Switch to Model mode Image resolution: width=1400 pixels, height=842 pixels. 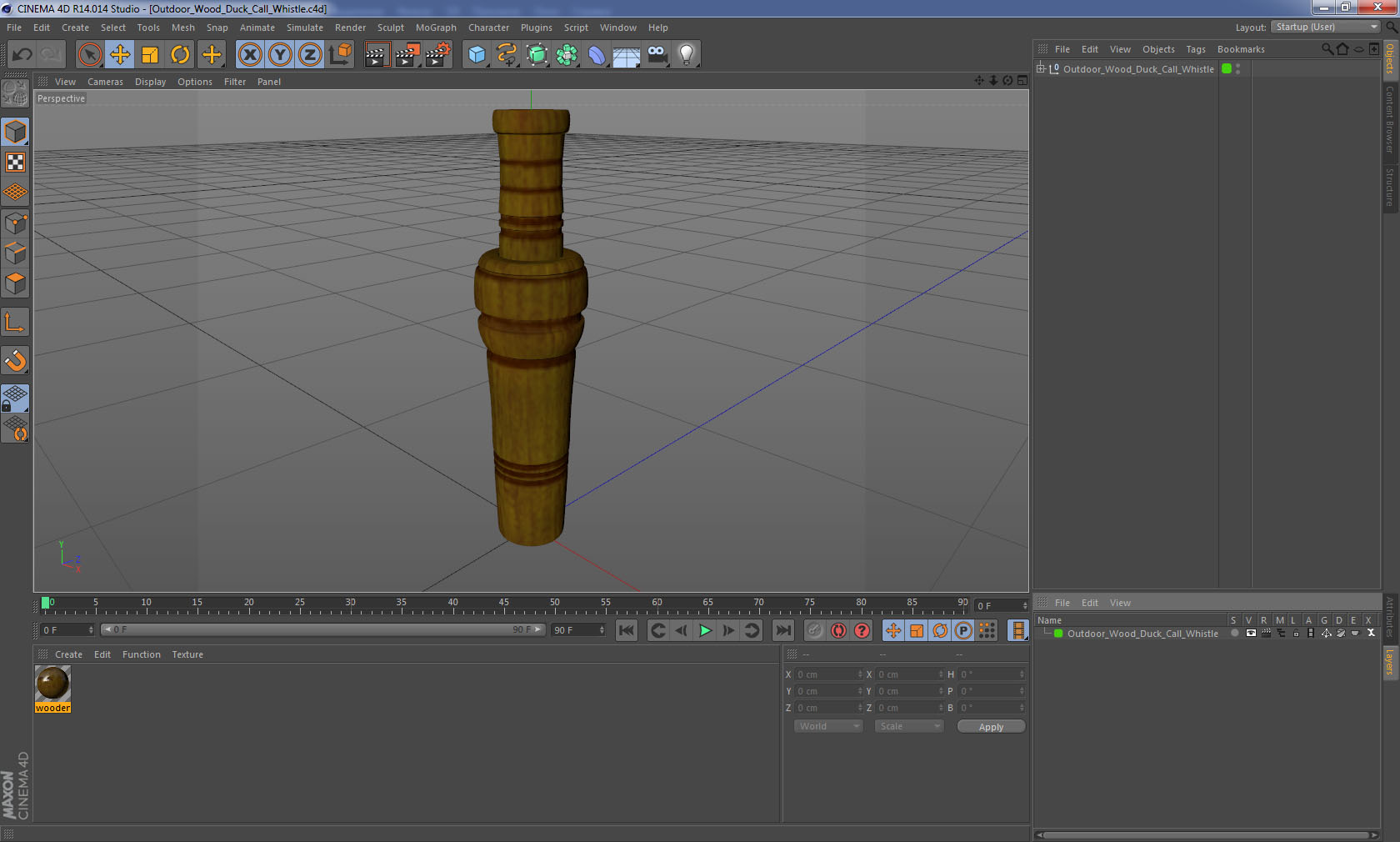pos(15,133)
